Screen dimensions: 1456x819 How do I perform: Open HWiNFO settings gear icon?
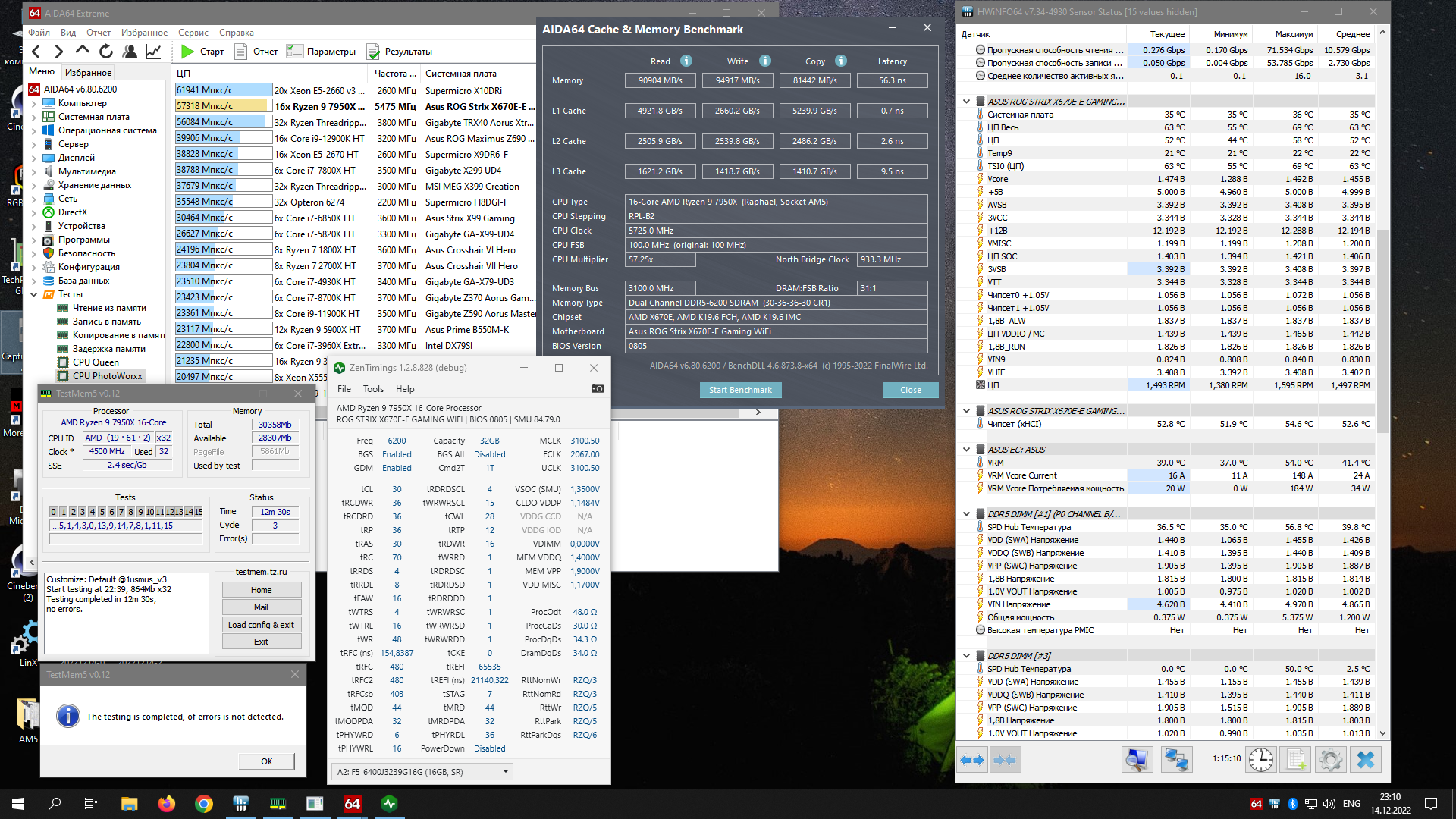1330,759
